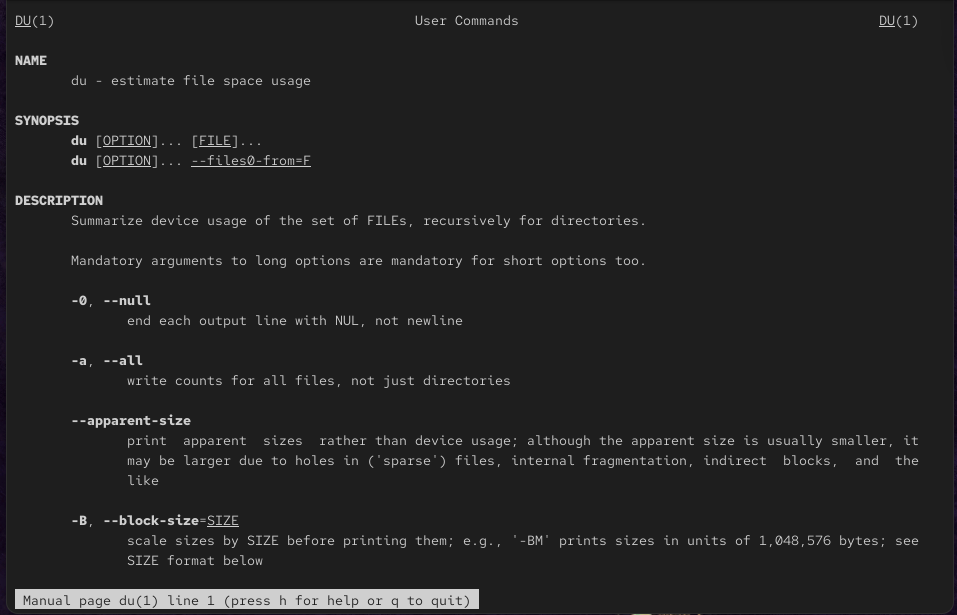The height and width of the screenshot is (615, 957).
Task: Click the 'end each output line with NUL' text
Action: coord(295,321)
